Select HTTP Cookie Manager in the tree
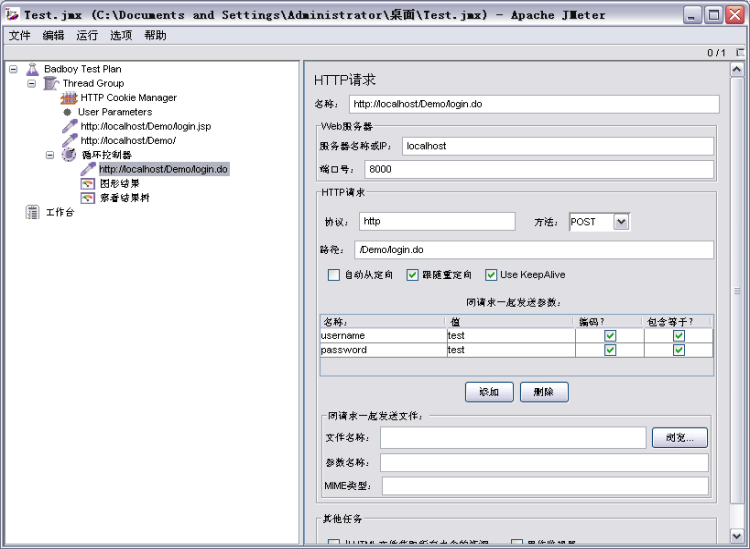The image size is (750, 549). coord(129,98)
